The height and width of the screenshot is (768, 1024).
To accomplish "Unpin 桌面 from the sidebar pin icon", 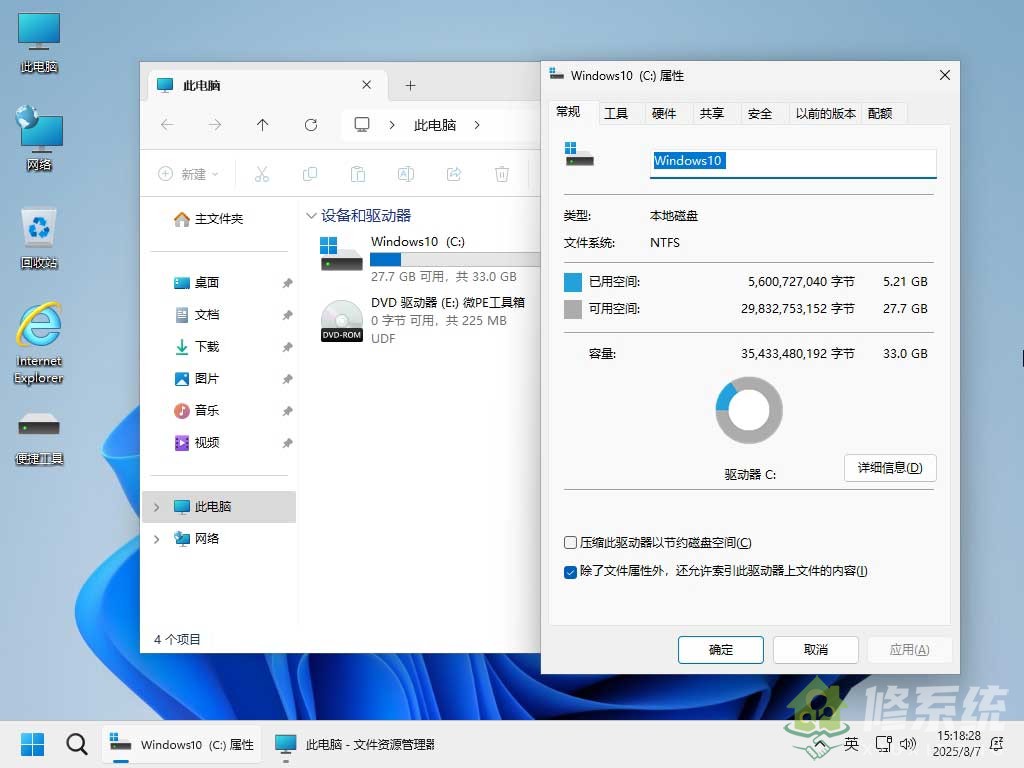I will click(x=288, y=282).
